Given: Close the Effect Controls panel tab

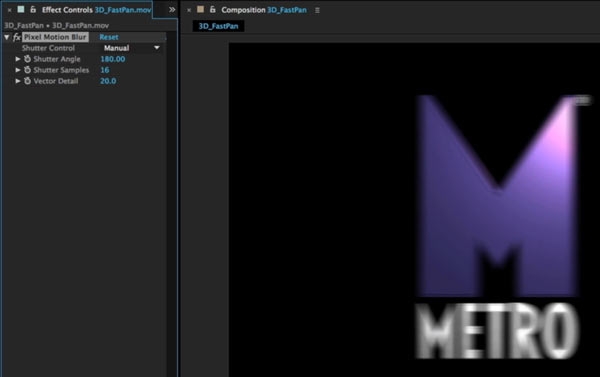Looking at the screenshot, I should click(x=10, y=10).
